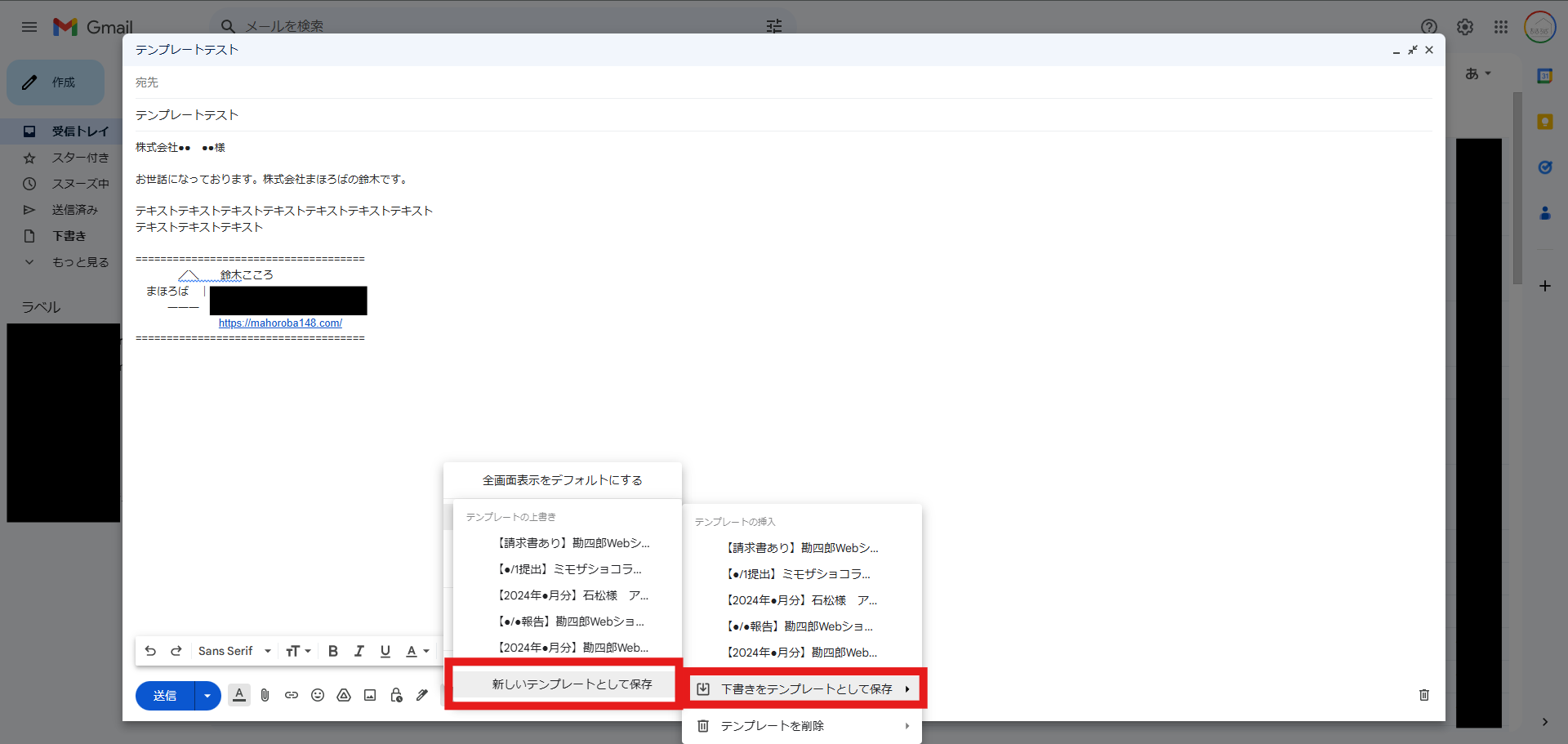Toggle confidential mode lock icon

click(396, 695)
